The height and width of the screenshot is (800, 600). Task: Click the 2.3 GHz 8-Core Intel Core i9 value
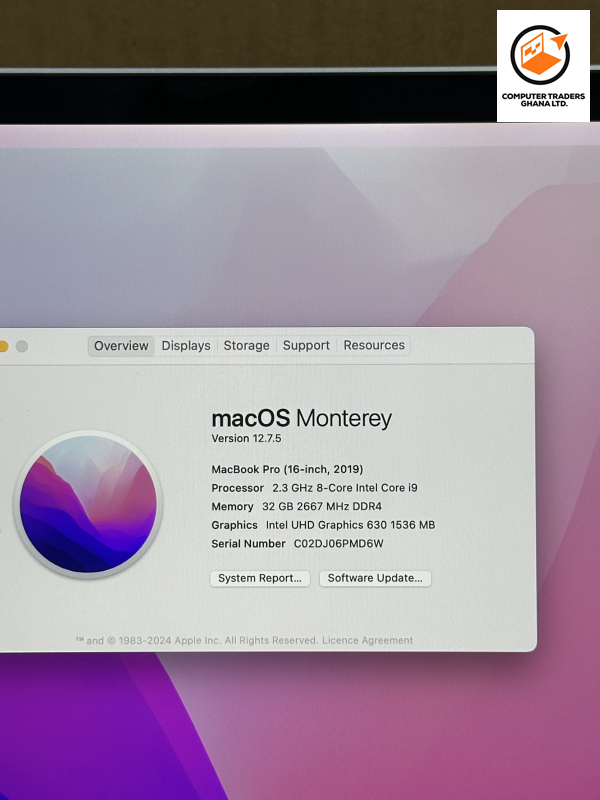(x=345, y=488)
